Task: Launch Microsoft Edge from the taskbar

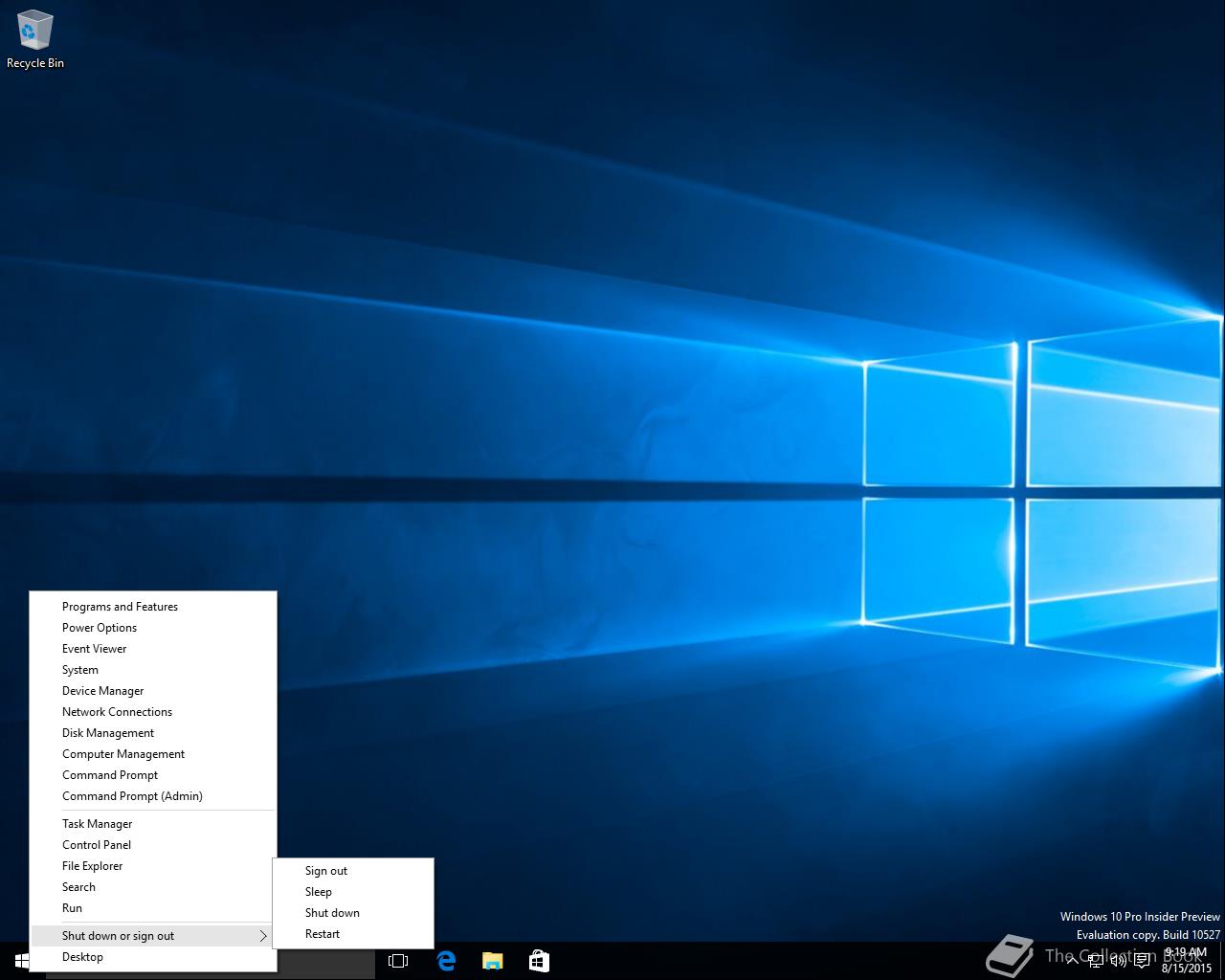Action: click(446, 961)
